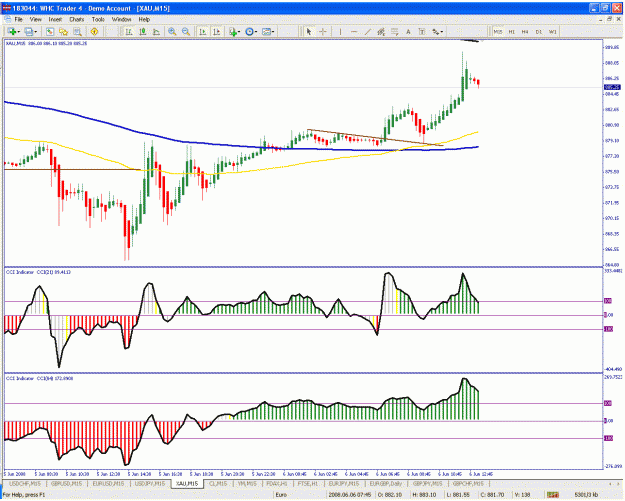The width and height of the screenshot is (625, 501).
Task: Select the Text Label tool
Action: 422,31
